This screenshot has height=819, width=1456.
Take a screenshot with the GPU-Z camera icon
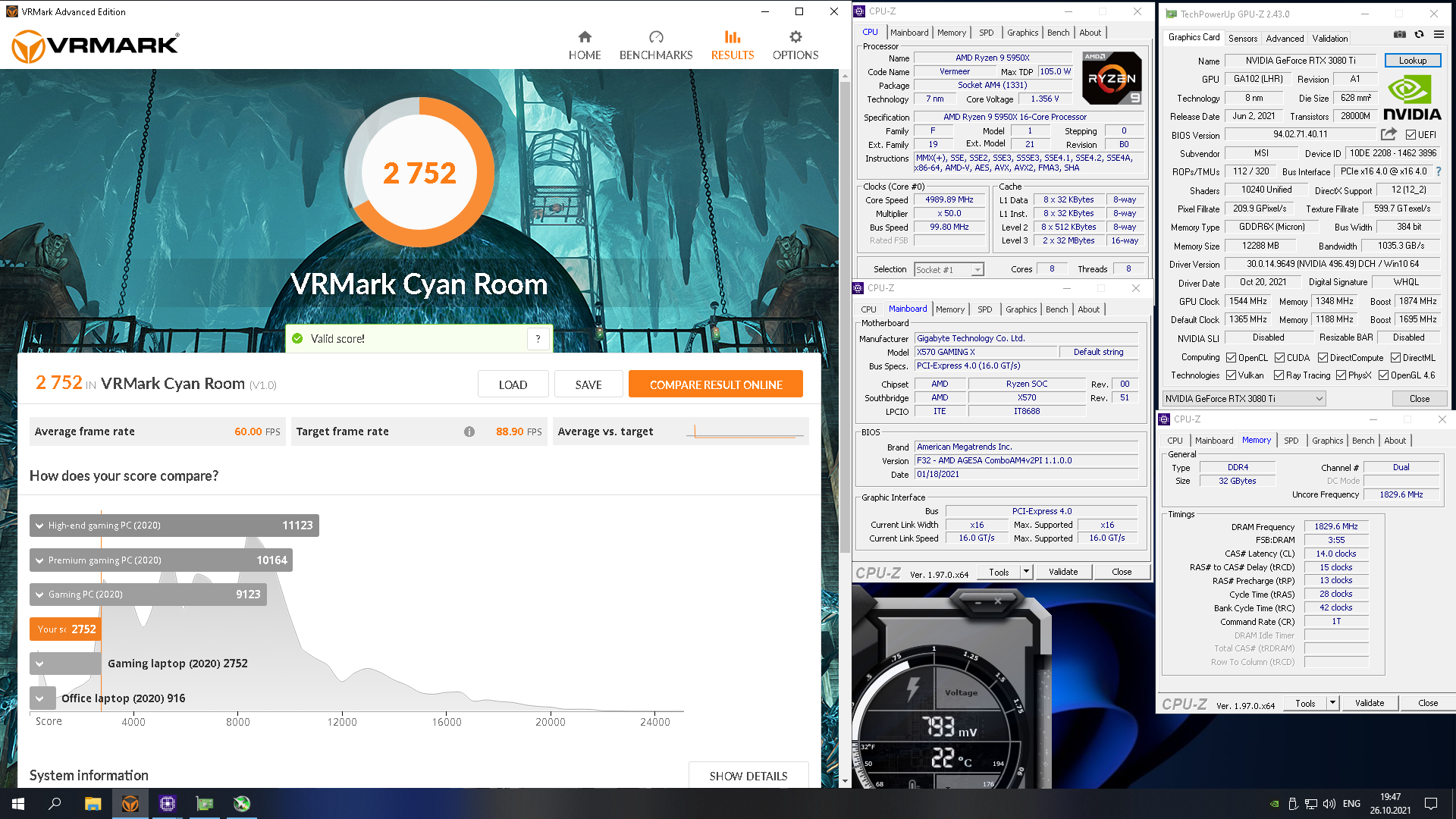coord(1400,34)
